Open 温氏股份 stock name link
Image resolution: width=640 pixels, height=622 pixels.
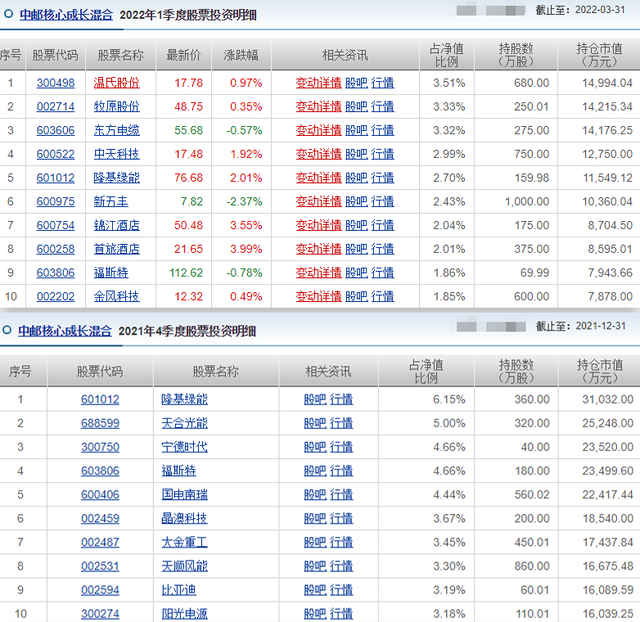(117, 83)
